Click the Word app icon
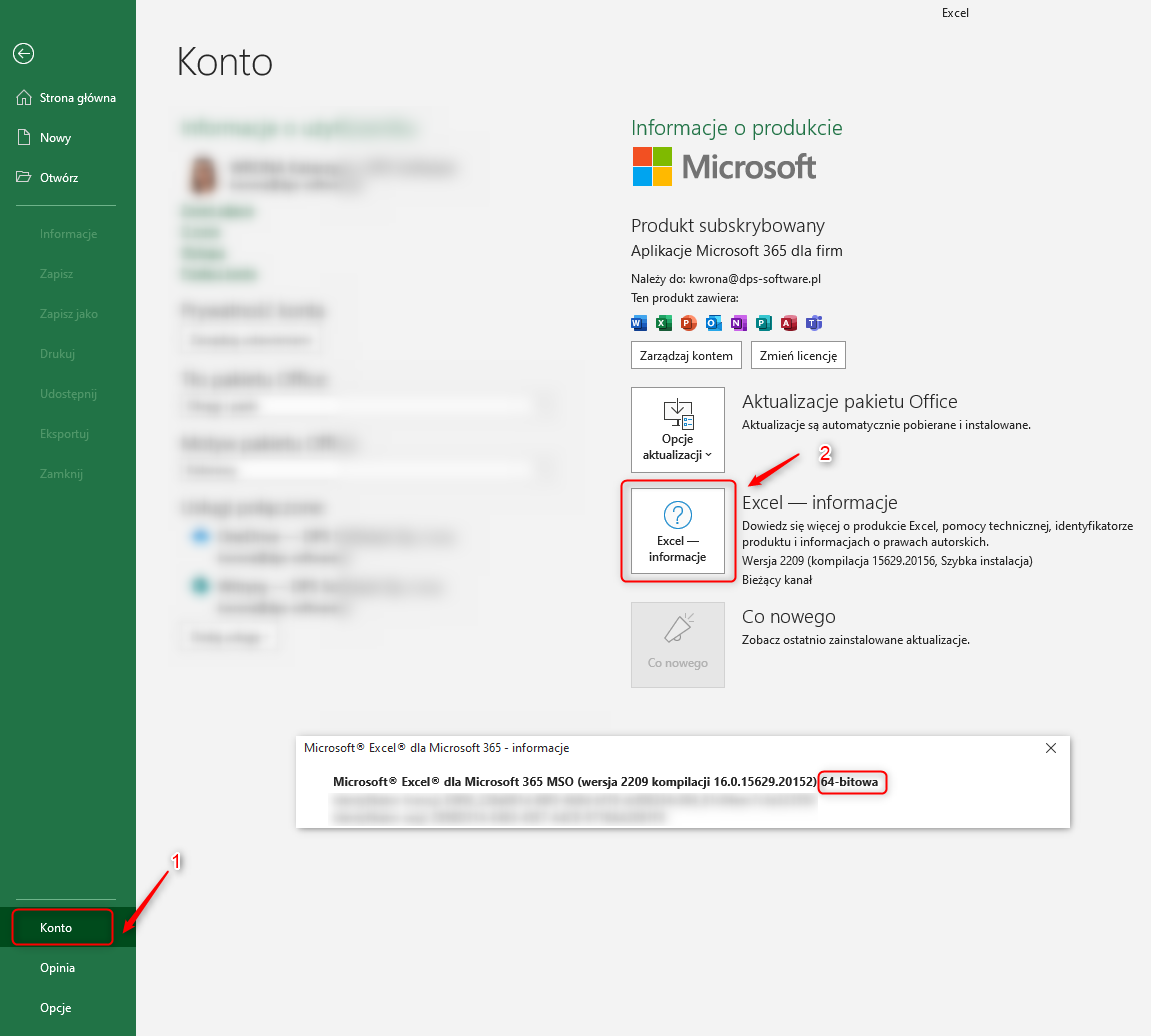 (x=639, y=322)
